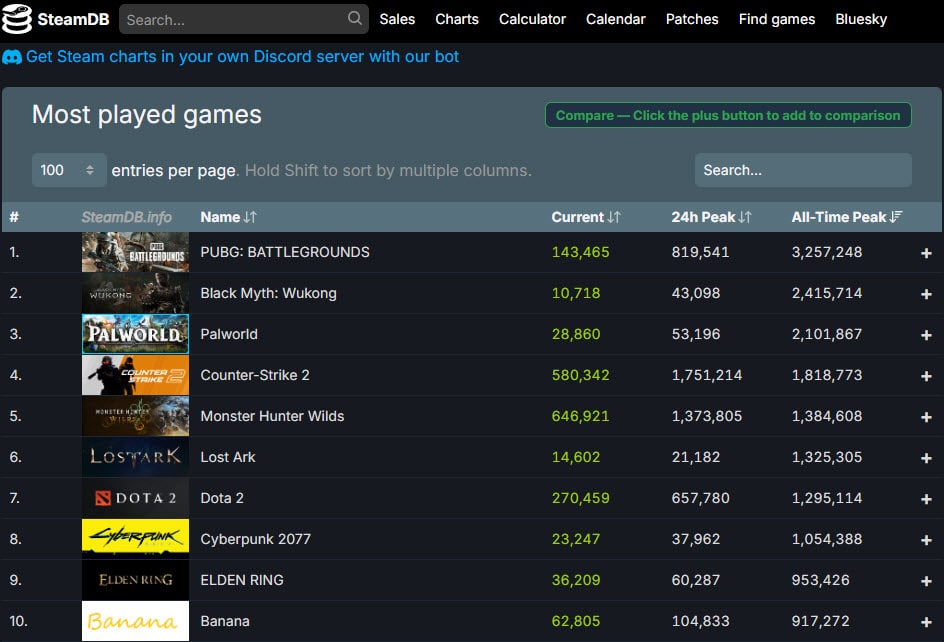The image size is (944, 642).
Task: Open PUBG: BATTLEGROUNDS game thumbnail
Action: coord(135,252)
